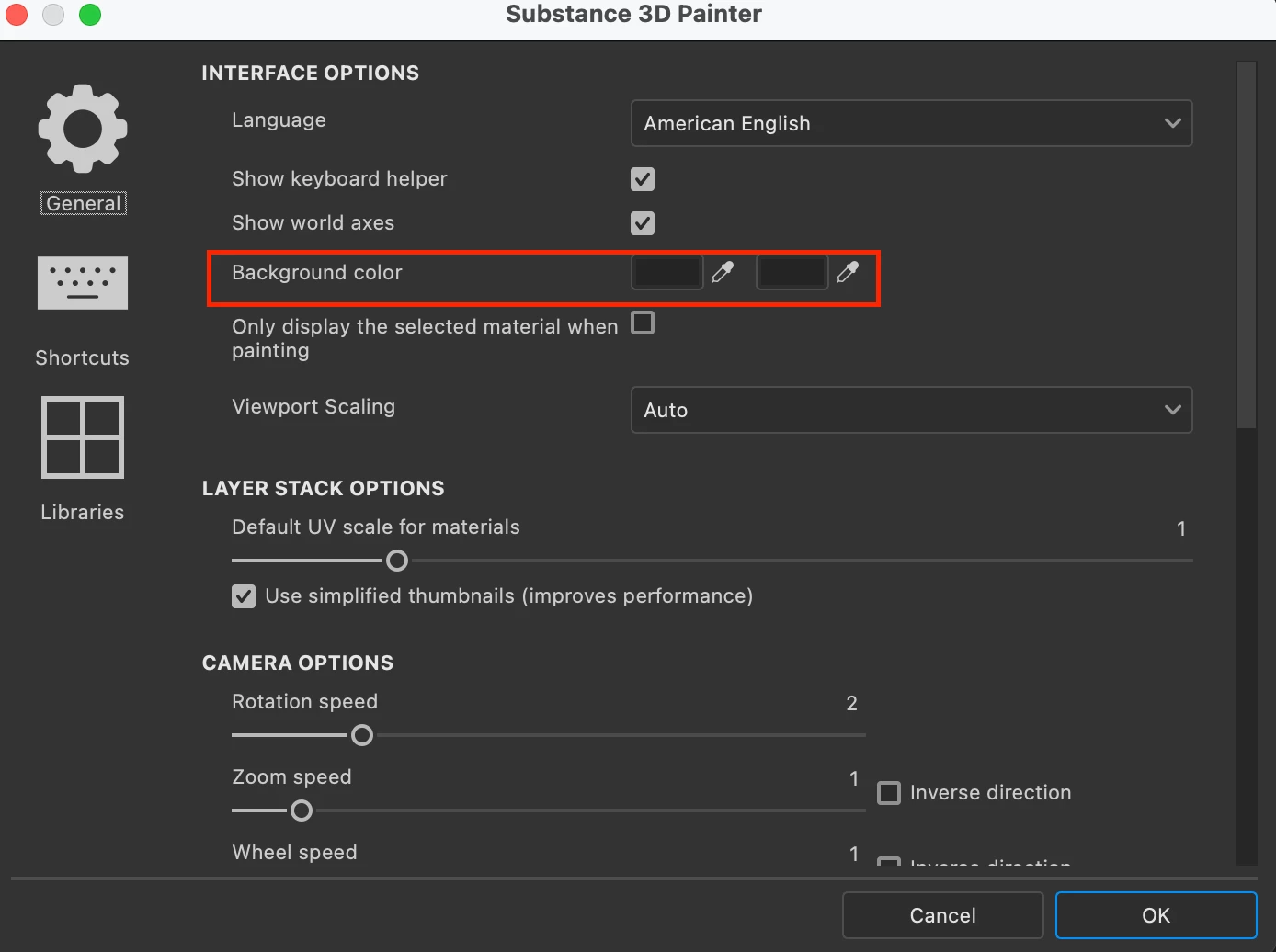Click the second Background color swatch
The height and width of the screenshot is (952, 1276).
click(x=792, y=272)
